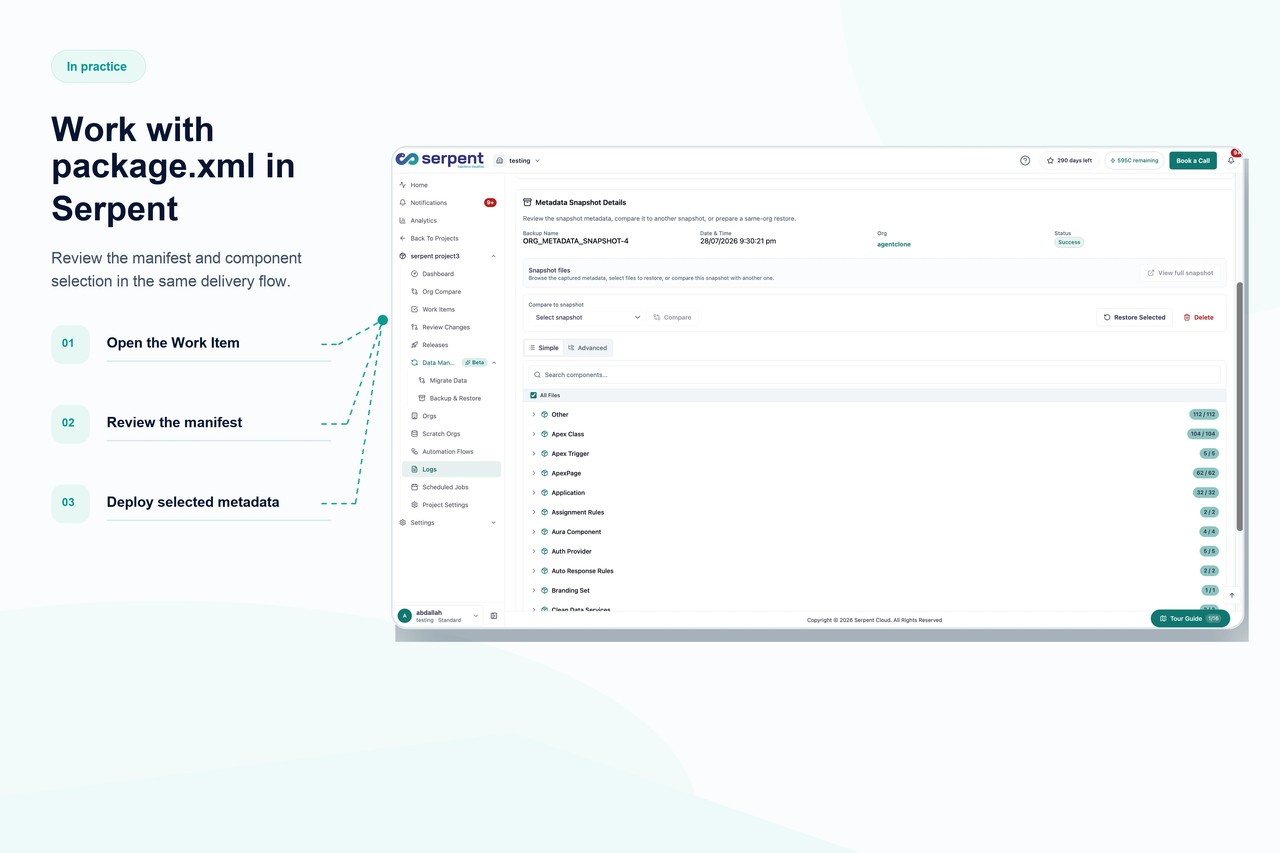
Task: Click the 112 / 112 count badge
Action: coord(1204,414)
